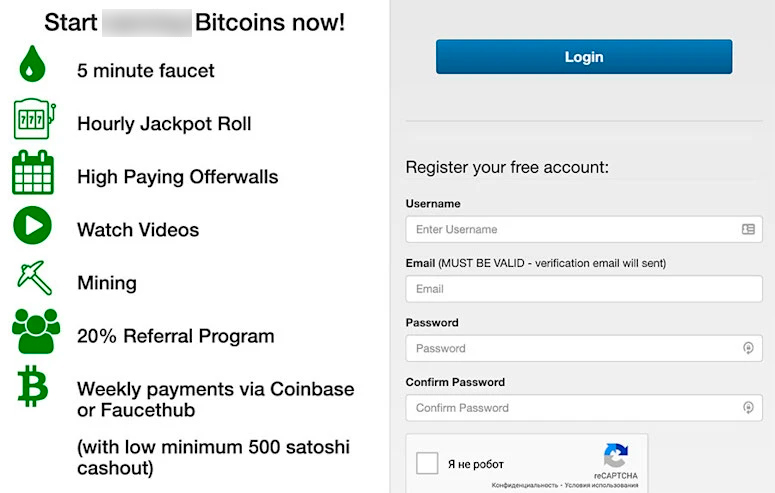Click the key icon in Confirm Password field
Image resolution: width=775 pixels, height=493 pixels.
tap(748, 408)
